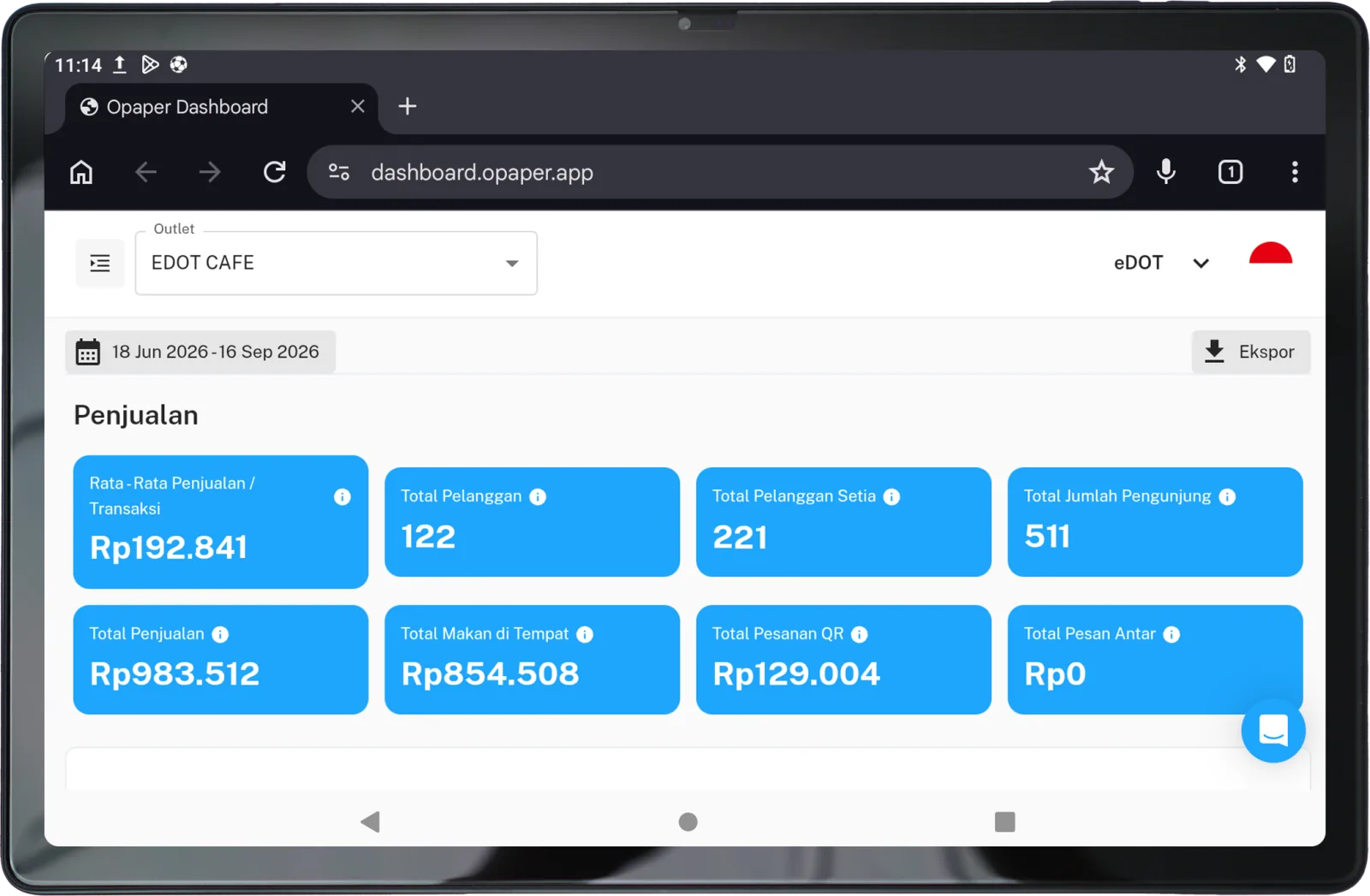
Task: Click the 511 Total Jumlah Pengunjung value
Action: click(x=1047, y=537)
